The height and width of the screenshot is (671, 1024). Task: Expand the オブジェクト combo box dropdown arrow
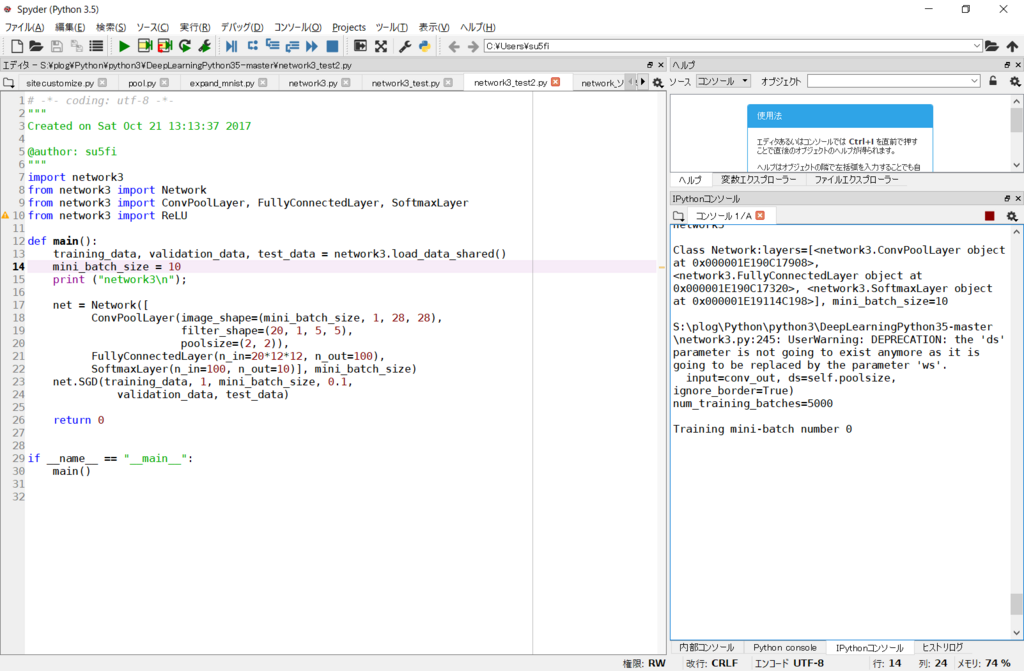pos(974,81)
